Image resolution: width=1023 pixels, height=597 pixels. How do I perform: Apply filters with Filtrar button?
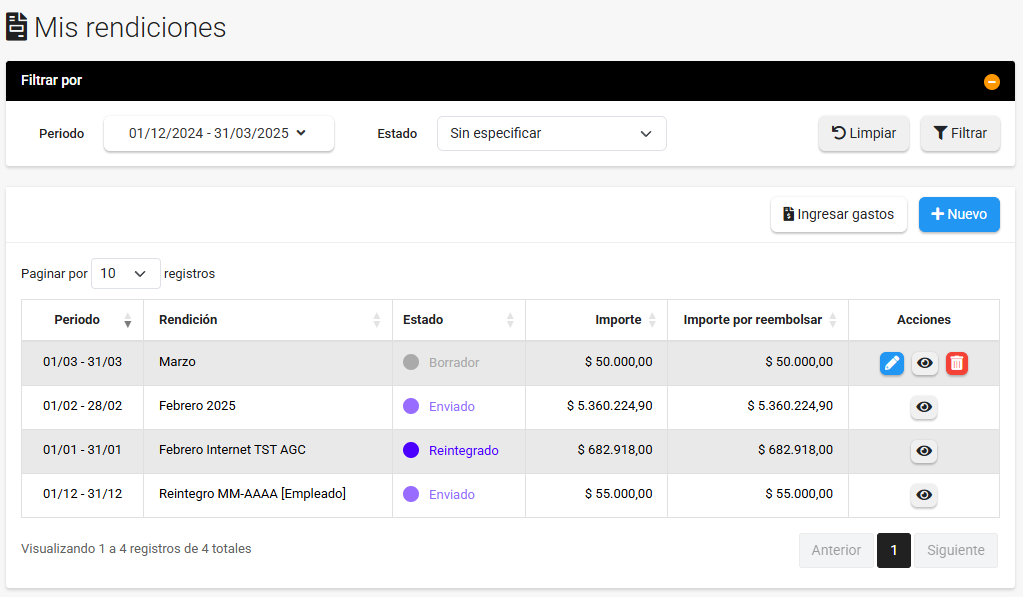pyautogui.click(x=960, y=133)
